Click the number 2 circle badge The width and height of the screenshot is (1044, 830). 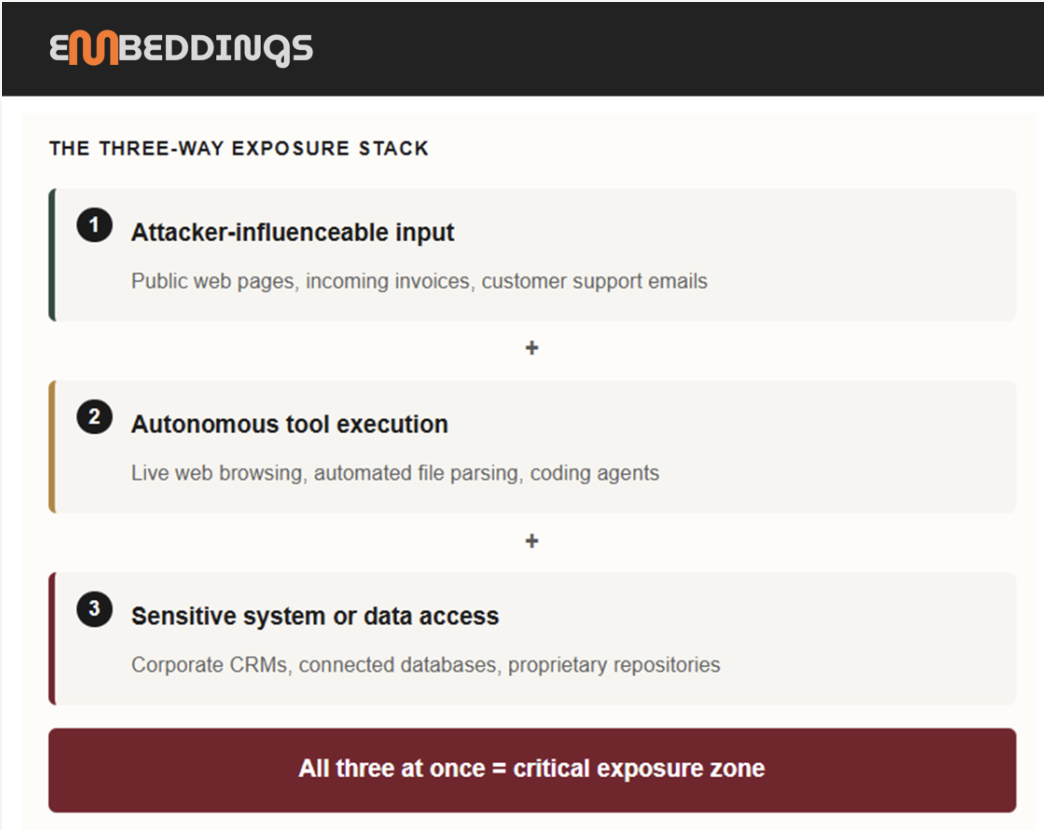tap(94, 417)
